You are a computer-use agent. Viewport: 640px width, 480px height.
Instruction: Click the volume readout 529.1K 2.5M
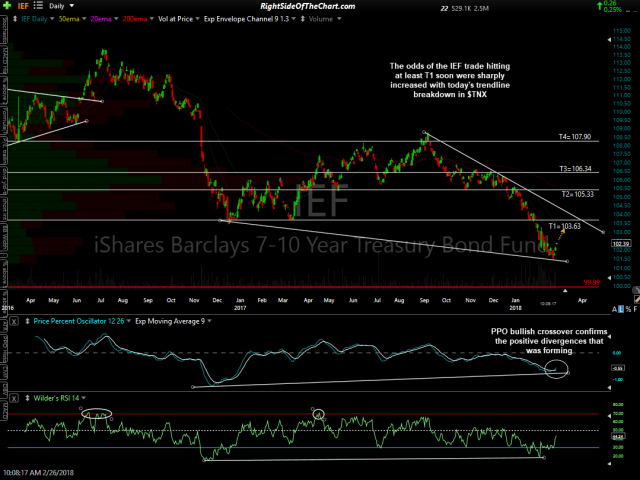coord(470,8)
